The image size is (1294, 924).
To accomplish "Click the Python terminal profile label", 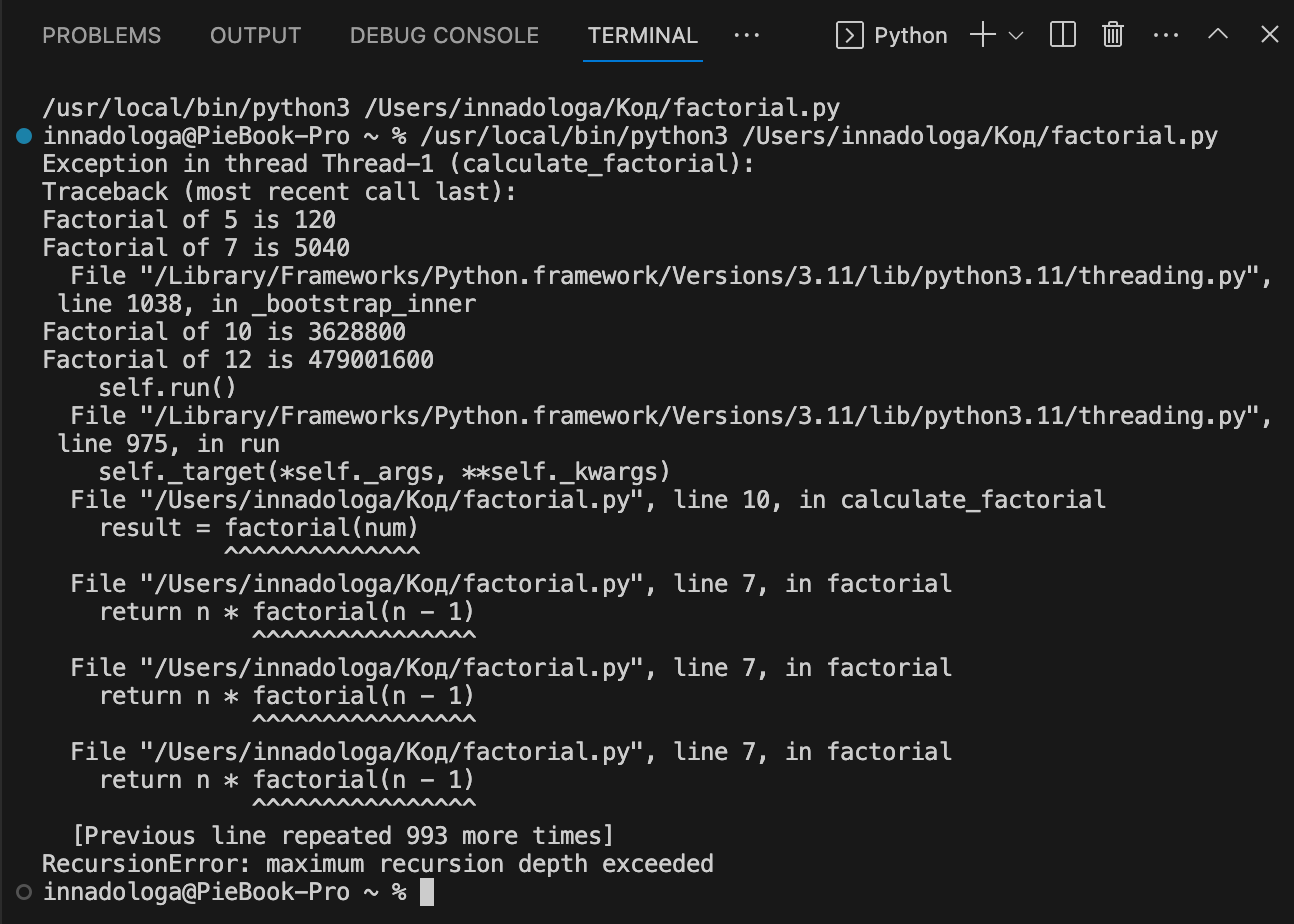I will (910, 35).
